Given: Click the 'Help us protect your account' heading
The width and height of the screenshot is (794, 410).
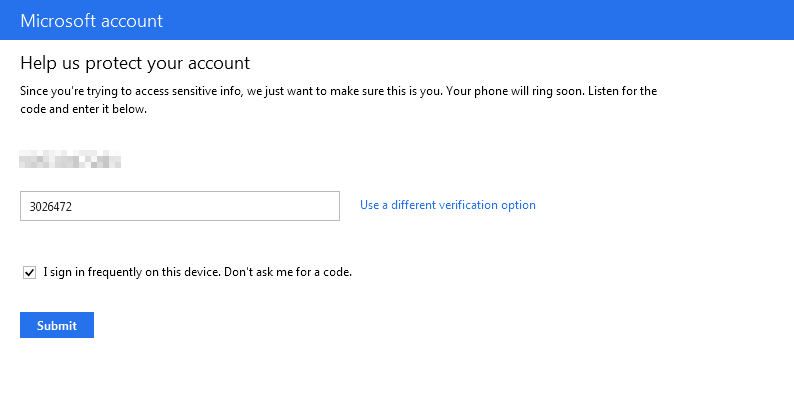Looking at the screenshot, I should point(135,63).
